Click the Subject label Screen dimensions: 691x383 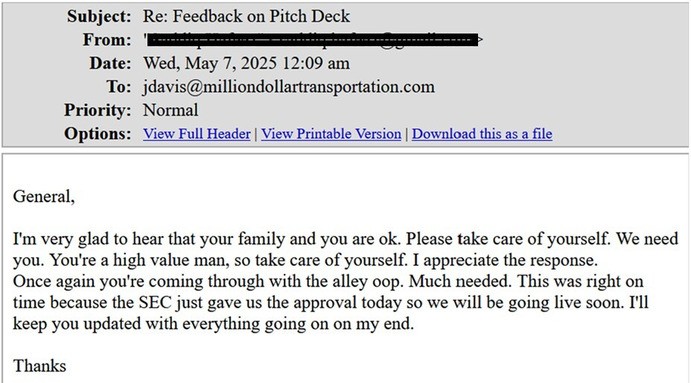click(99, 16)
